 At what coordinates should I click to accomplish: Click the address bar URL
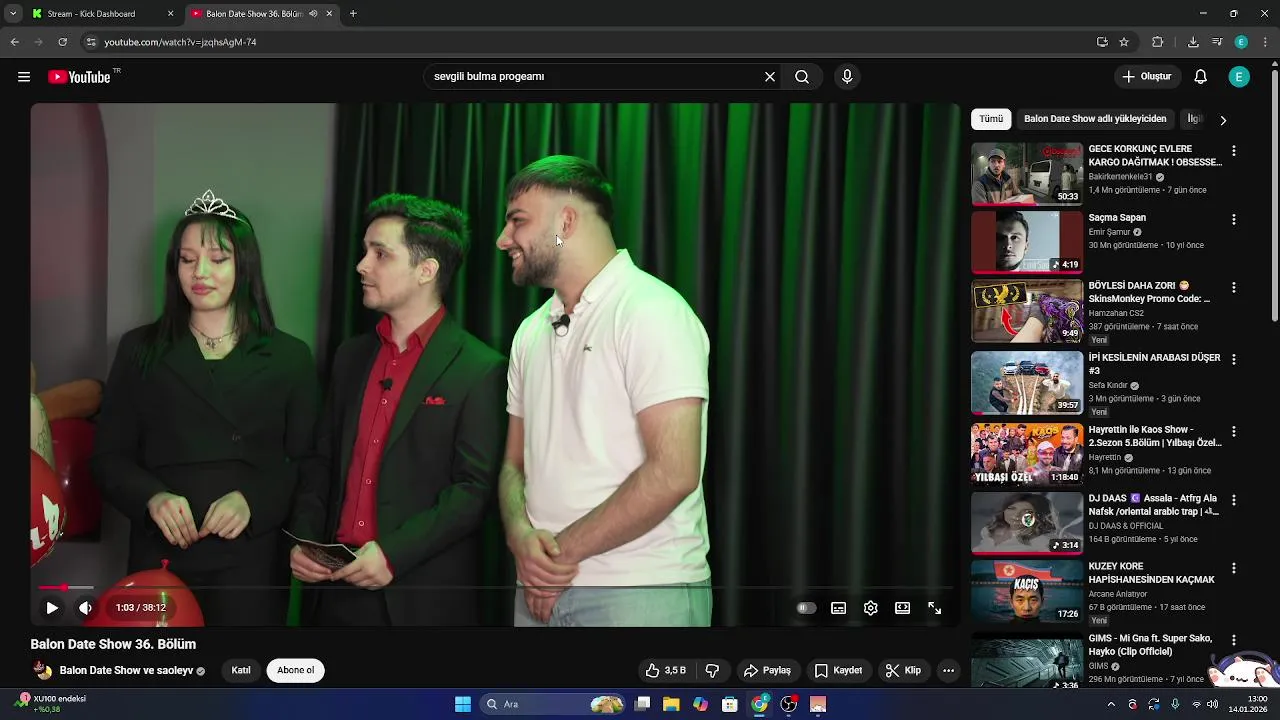[180, 42]
